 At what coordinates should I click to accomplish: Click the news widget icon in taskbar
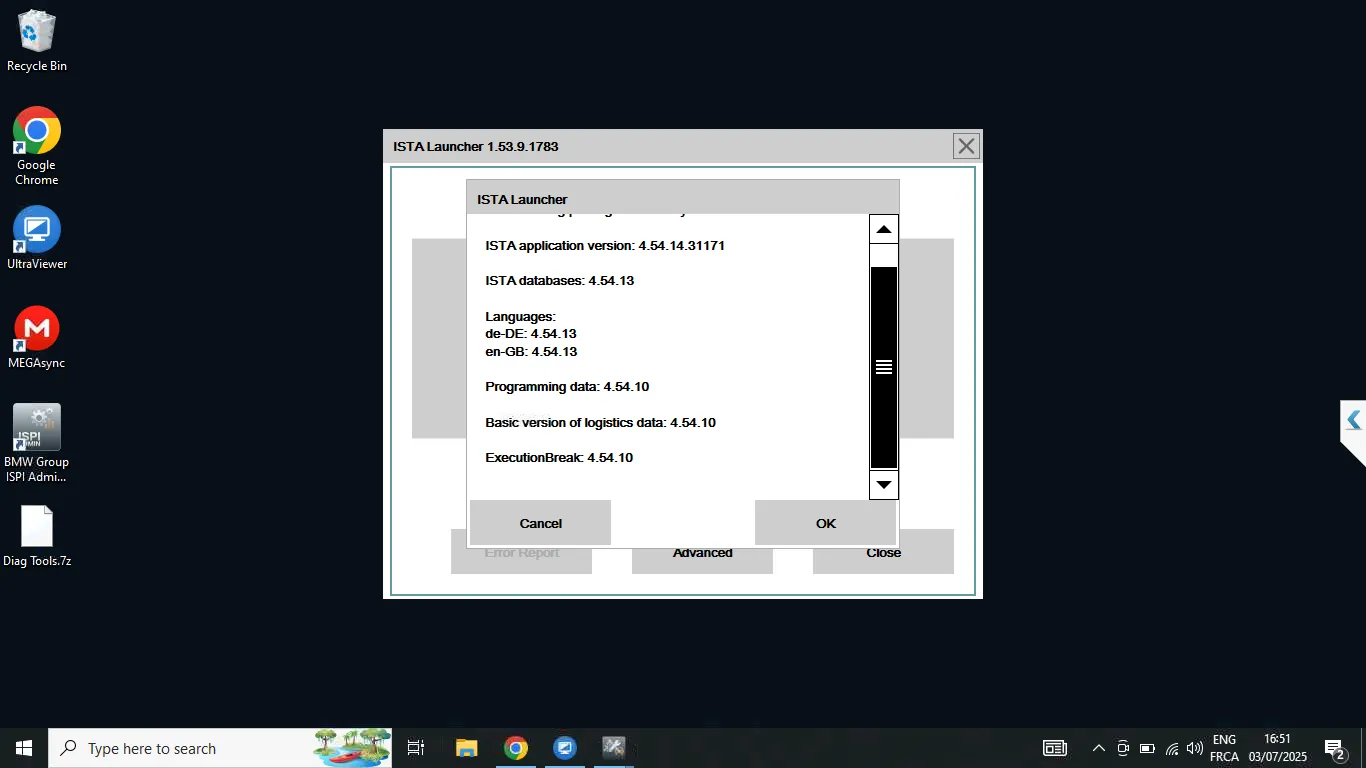[x=1054, y=748]
